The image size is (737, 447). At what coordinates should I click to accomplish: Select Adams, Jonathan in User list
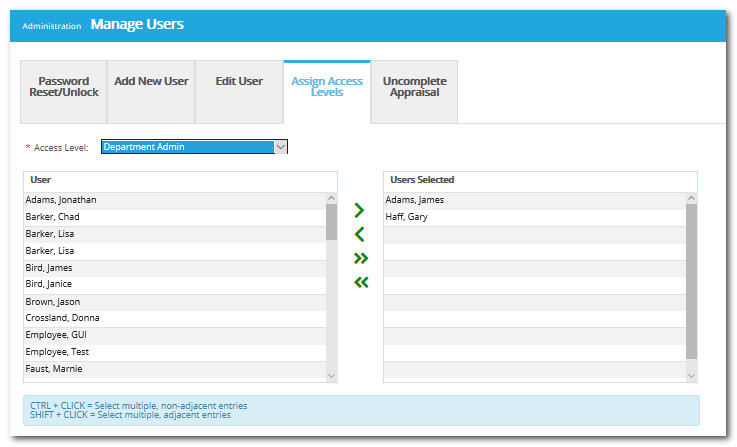tap(174, 200)
